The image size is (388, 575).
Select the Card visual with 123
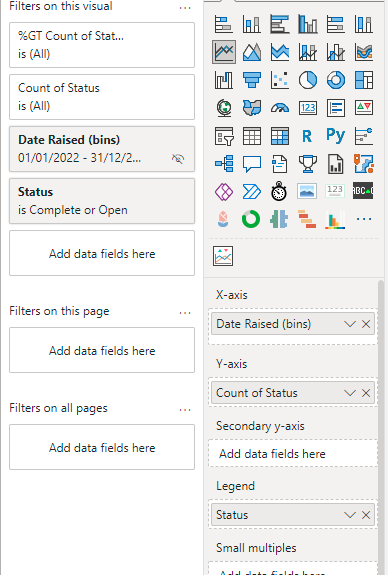(308, 108)
